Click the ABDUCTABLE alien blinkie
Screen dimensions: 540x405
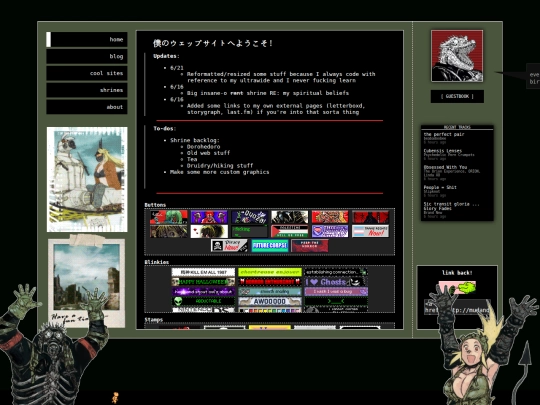coord(204,301)
